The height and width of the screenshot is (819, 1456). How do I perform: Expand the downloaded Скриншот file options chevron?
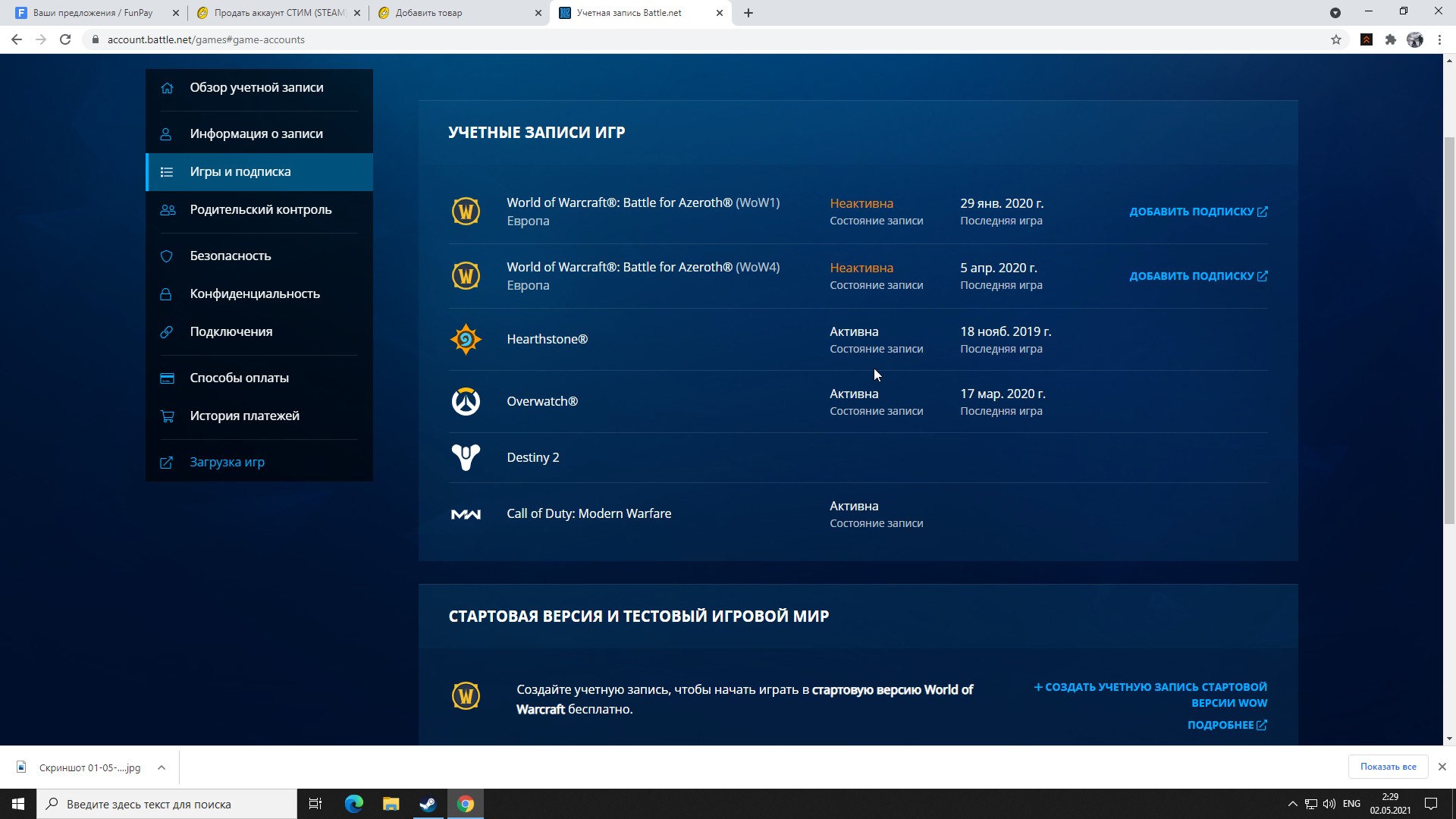point(162,767)
